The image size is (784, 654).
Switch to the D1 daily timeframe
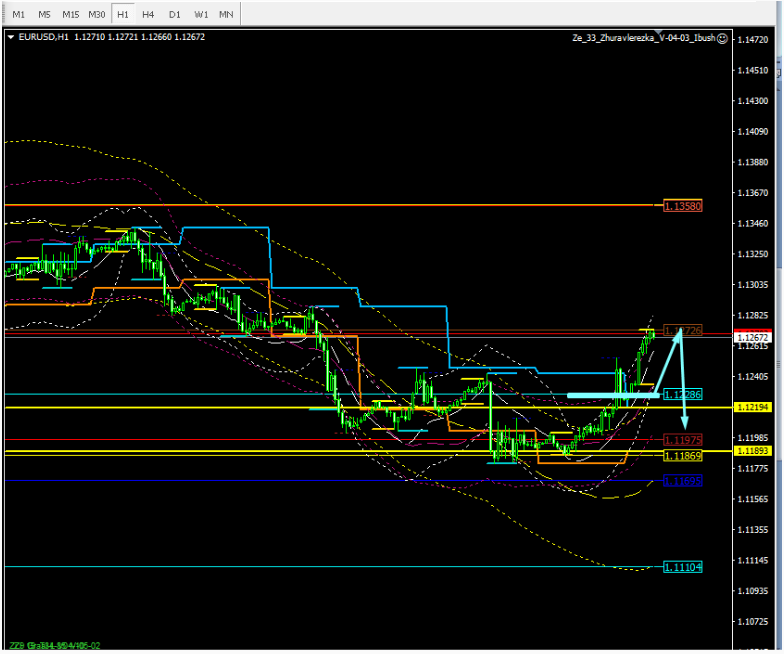[175, 14]
